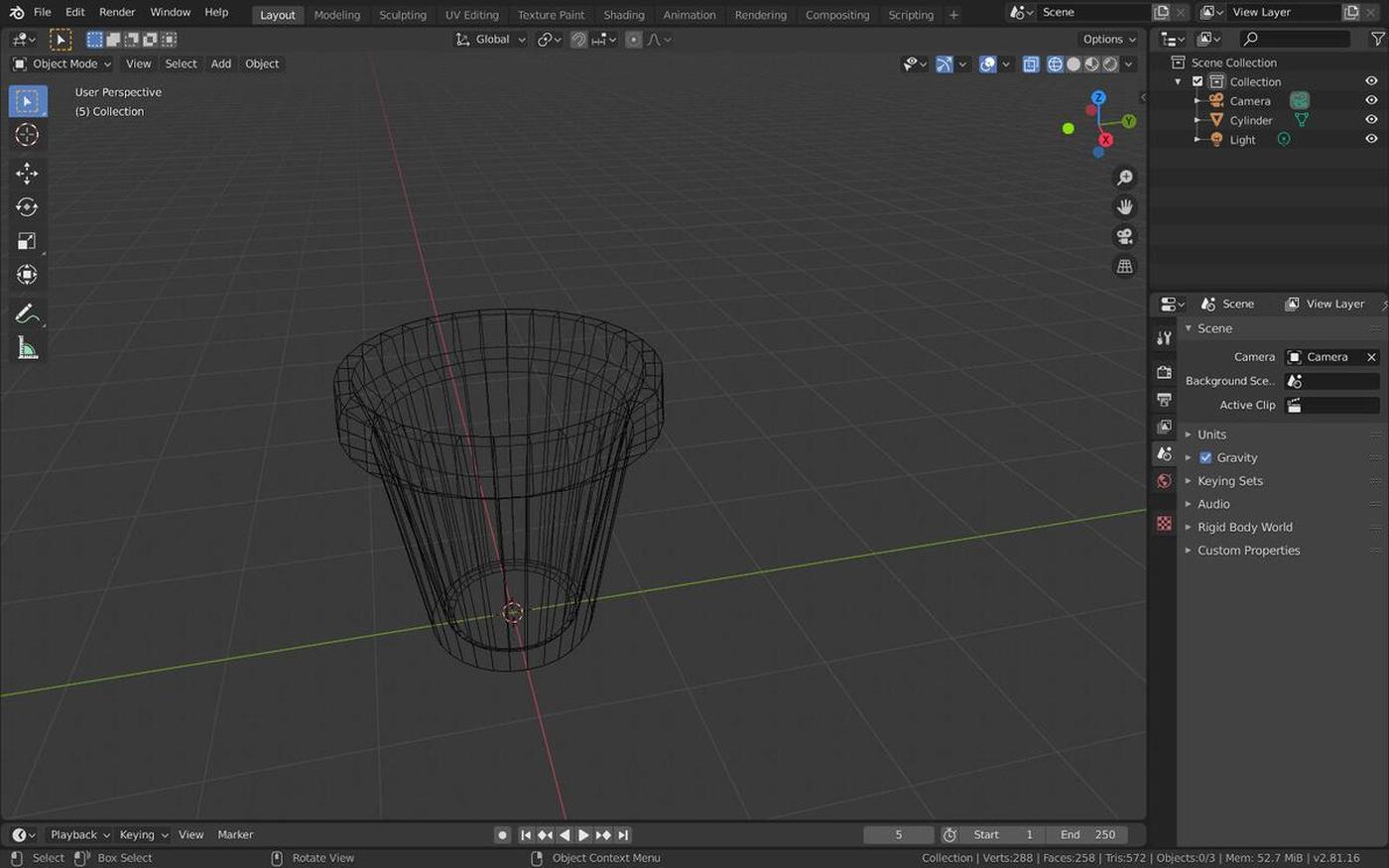
Task: Select the Rotate tool
Action: click(x=28, y=207)
